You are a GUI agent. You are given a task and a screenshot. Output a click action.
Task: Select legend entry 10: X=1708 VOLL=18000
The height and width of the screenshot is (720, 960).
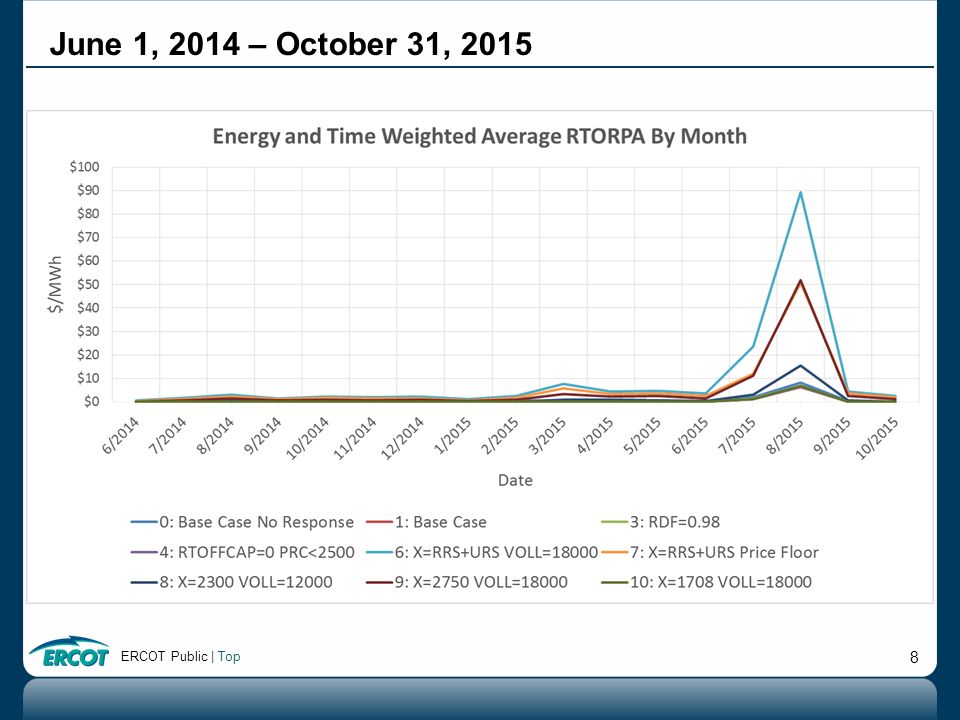coord(707,582)
